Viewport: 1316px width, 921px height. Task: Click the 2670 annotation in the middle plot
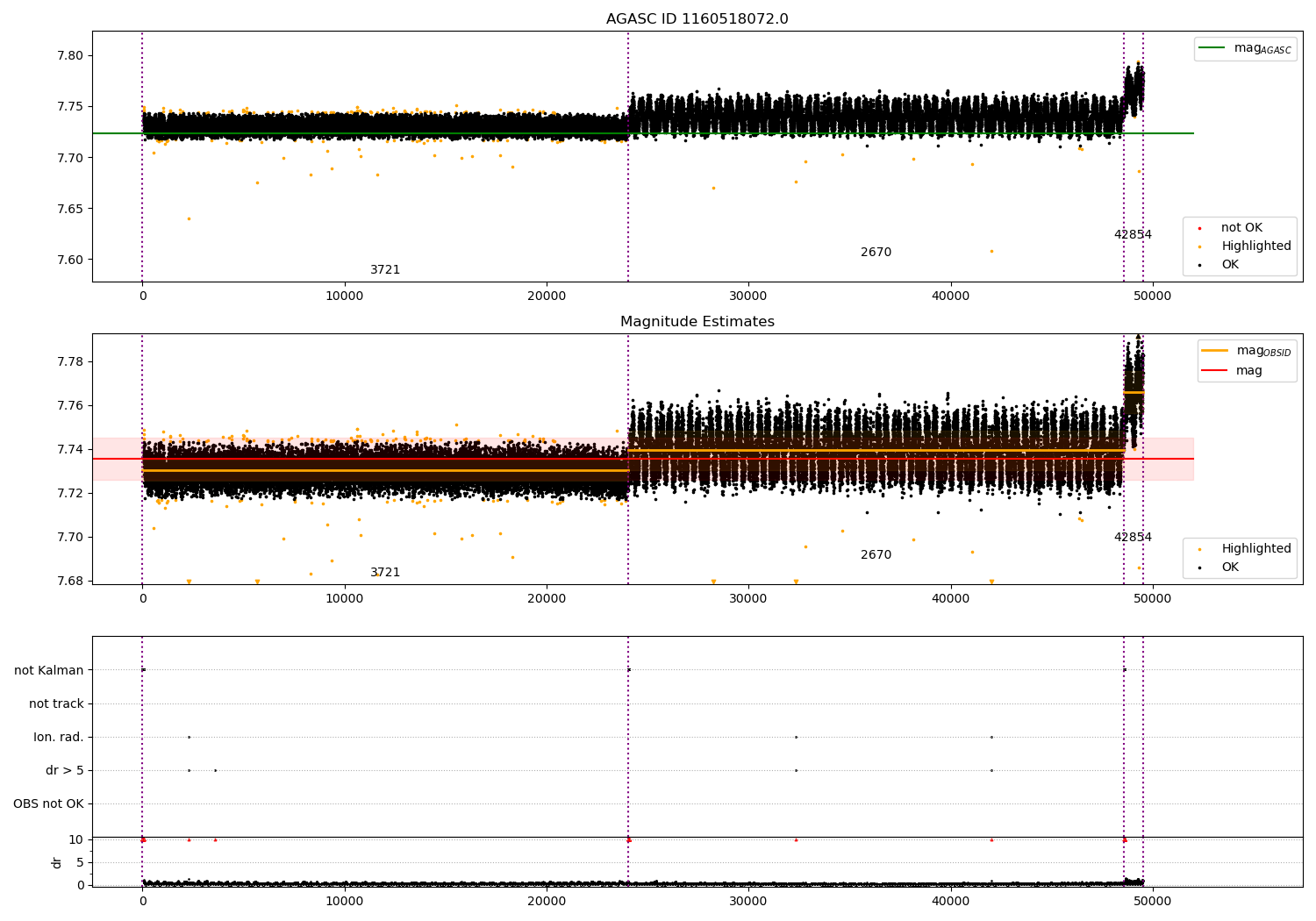(876, 555)
